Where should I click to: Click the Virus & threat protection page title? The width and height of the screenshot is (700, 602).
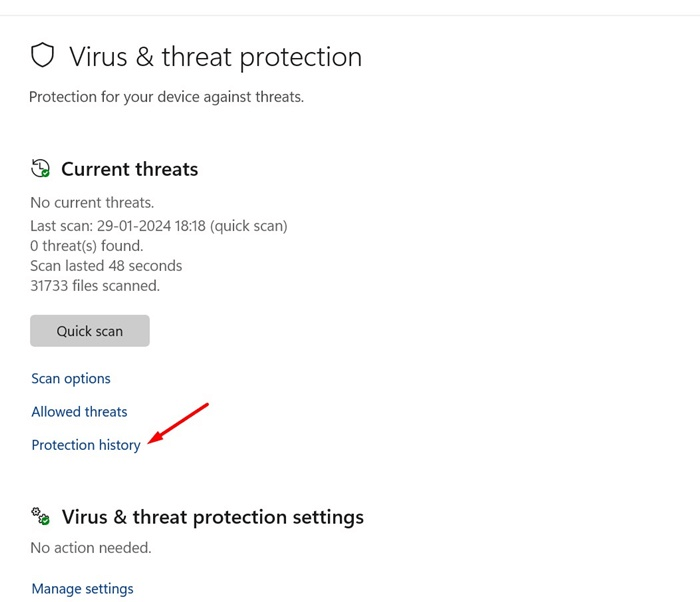pyautogui.click(x=215, y=57)
